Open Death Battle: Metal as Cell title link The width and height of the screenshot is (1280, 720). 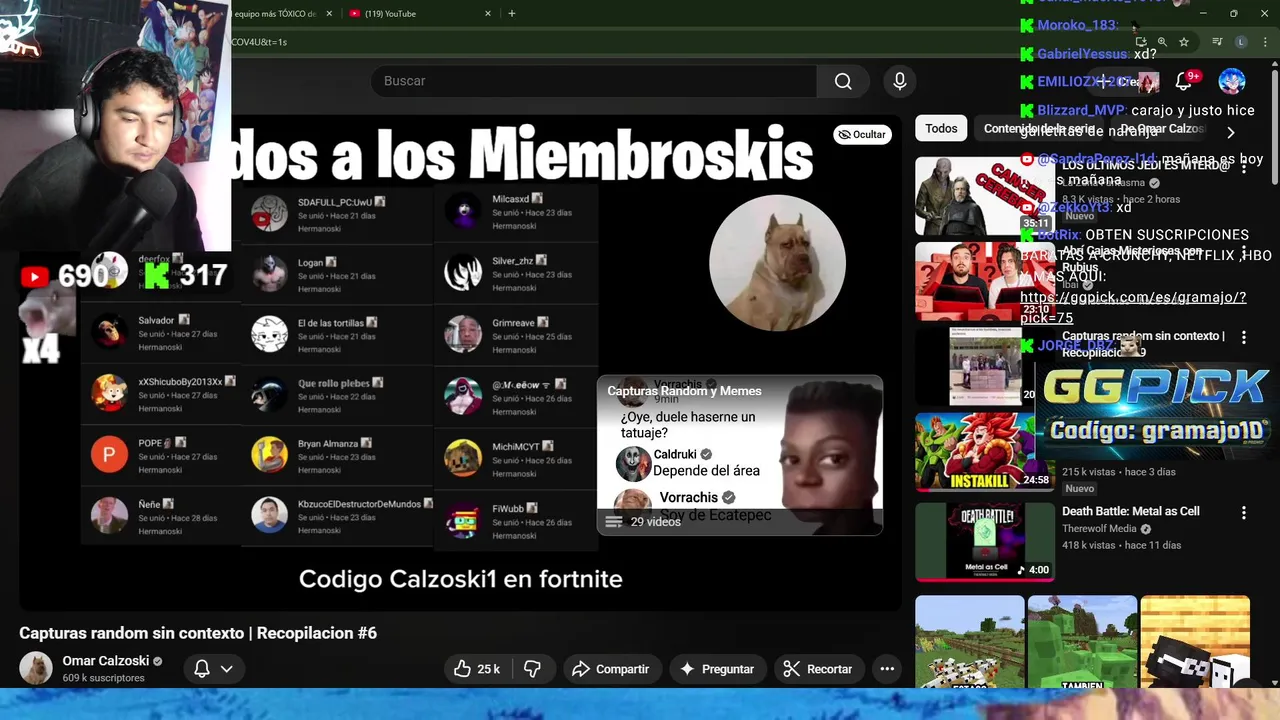coord(1130,511)
